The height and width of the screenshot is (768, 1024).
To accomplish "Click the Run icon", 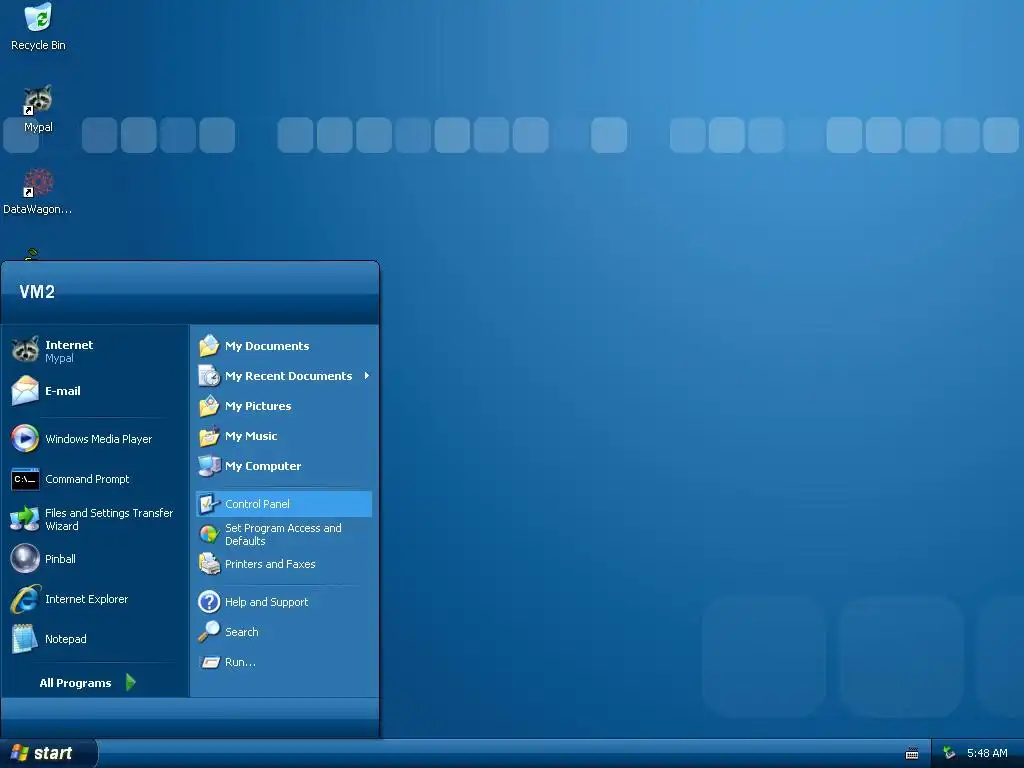I will tap(209, 662).
